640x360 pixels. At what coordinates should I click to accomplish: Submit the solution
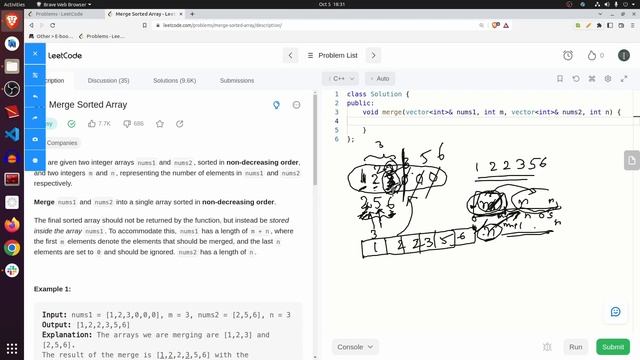[x=613, y=347]
